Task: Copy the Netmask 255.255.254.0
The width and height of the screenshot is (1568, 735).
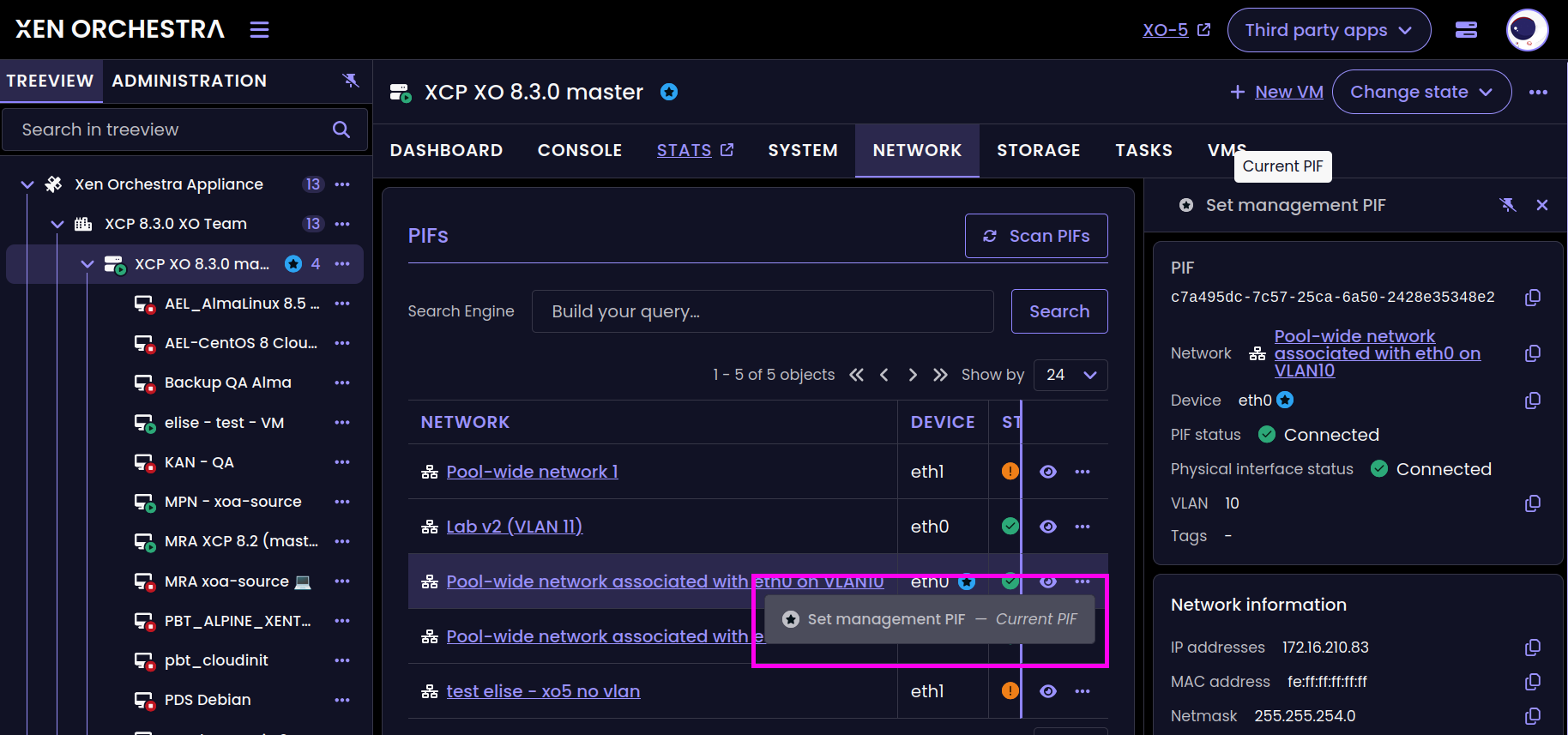Action: [x=1533, y=716]
